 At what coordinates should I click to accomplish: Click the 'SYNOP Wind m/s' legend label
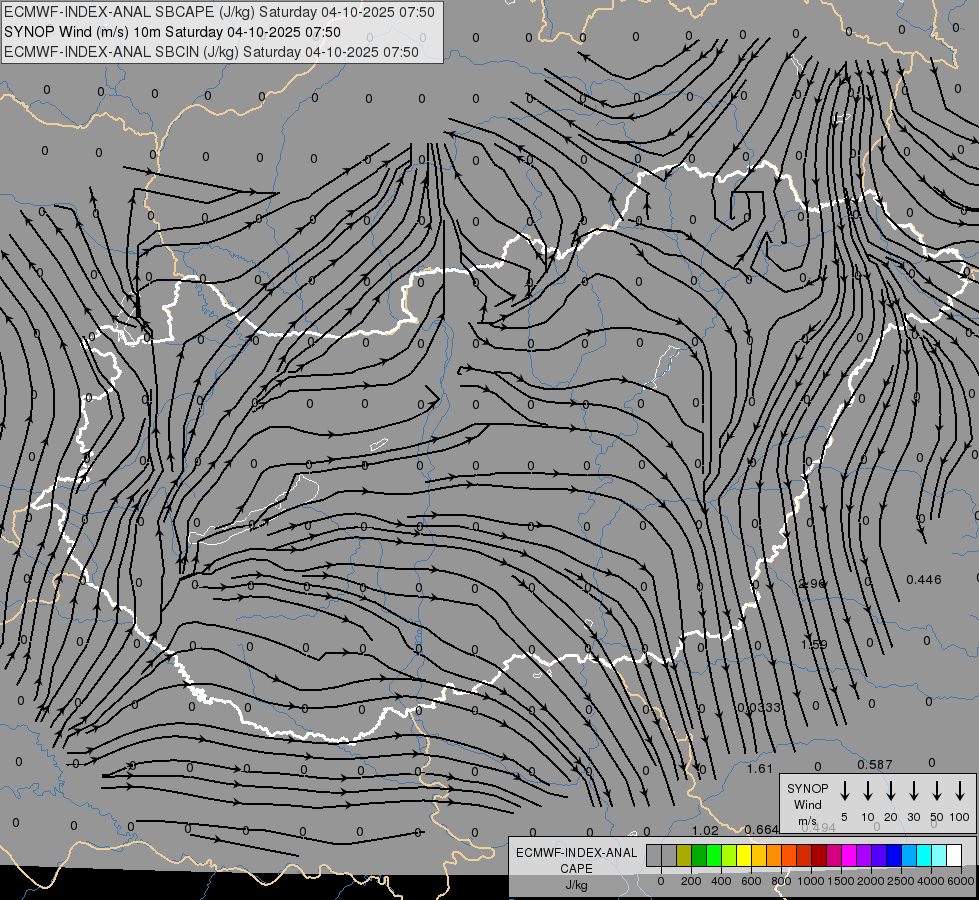coord(807,804)
